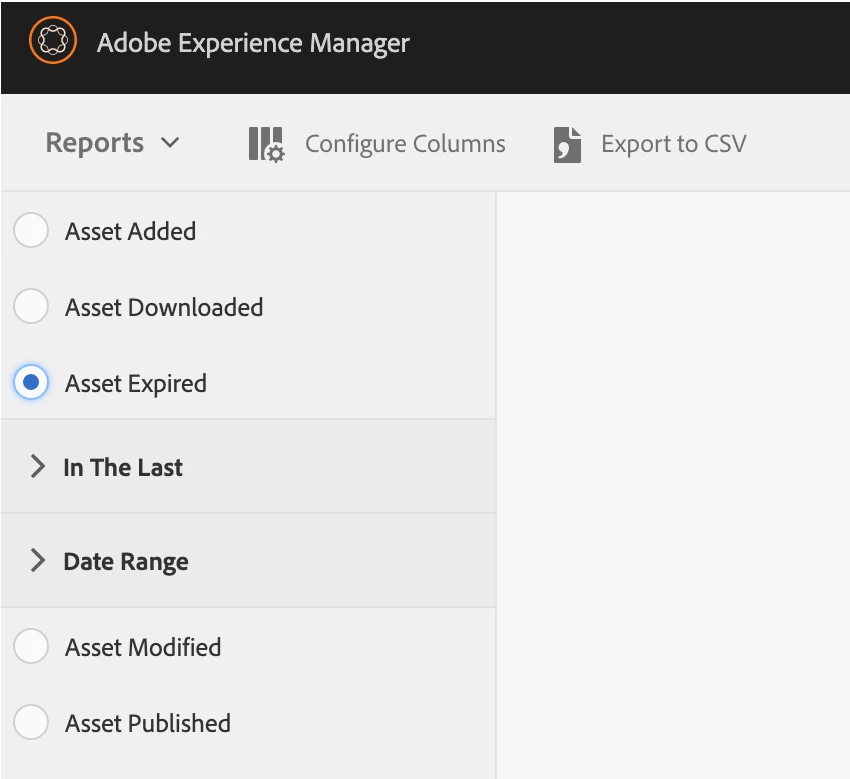Click the Reports heading label
This screenshot has width=850, height=779.
point(95,143)
